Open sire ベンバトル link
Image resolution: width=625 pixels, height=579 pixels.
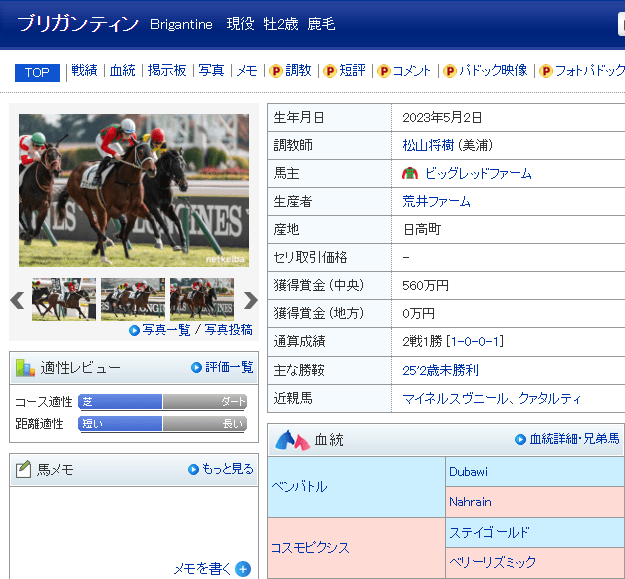click(x=299, y=487)
